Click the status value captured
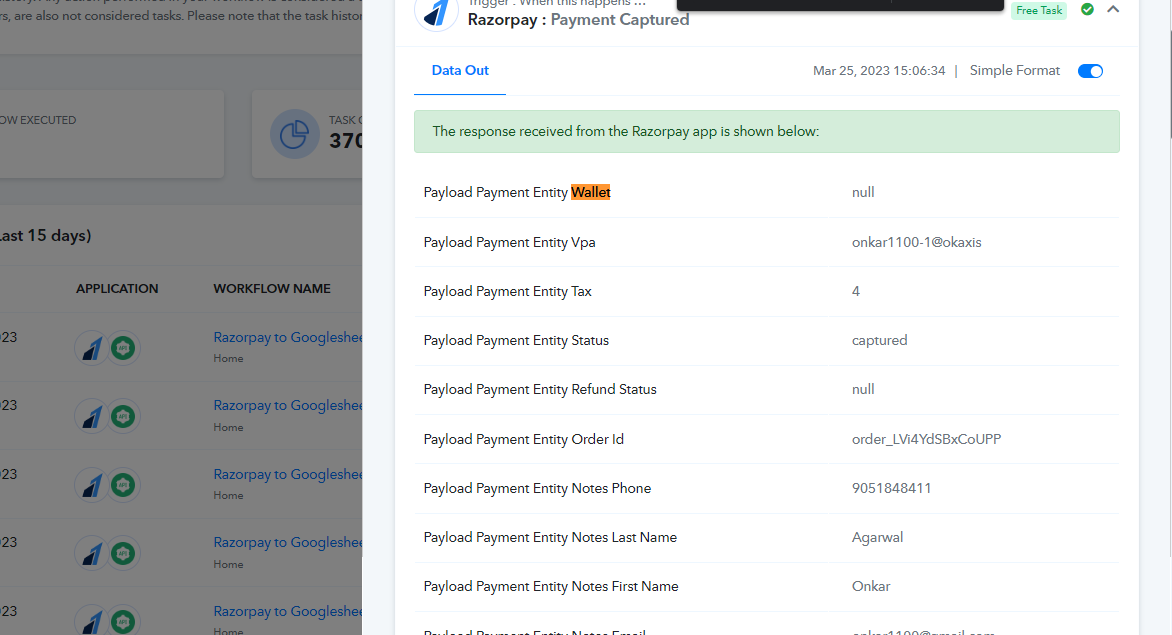 [x=879, y=341]
